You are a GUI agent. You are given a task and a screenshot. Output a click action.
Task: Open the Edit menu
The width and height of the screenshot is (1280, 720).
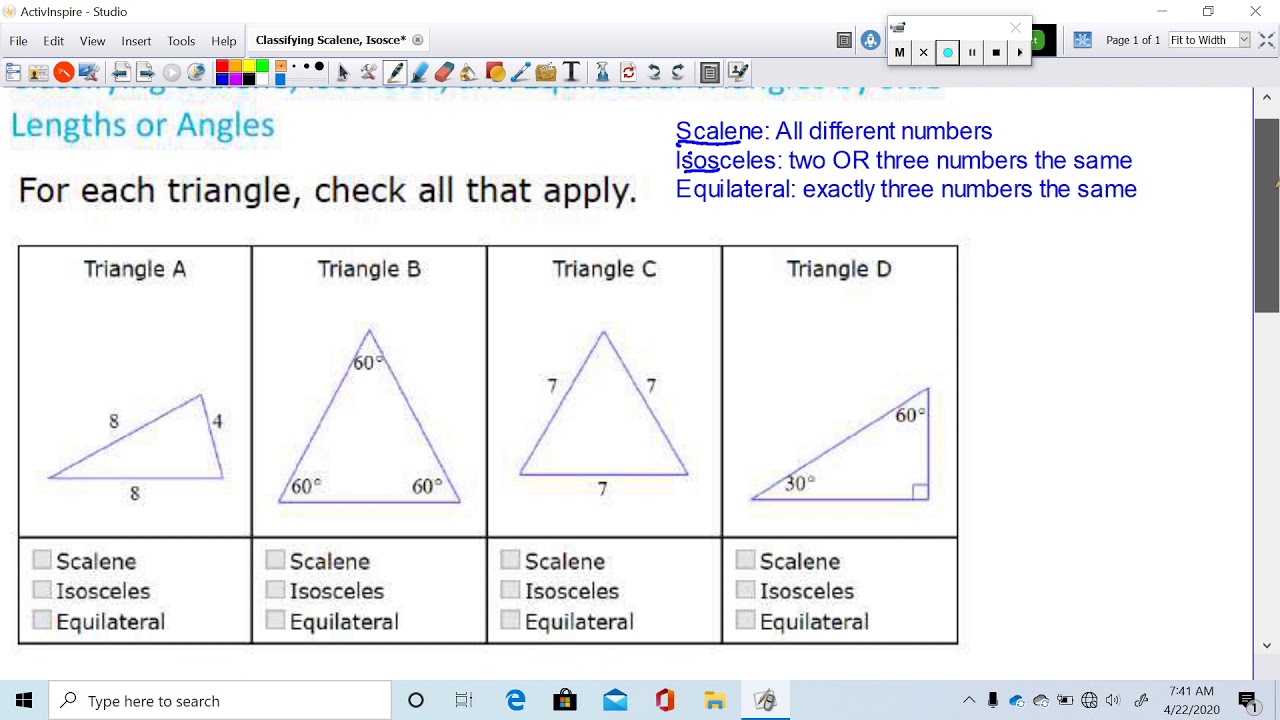coord(54,41)
